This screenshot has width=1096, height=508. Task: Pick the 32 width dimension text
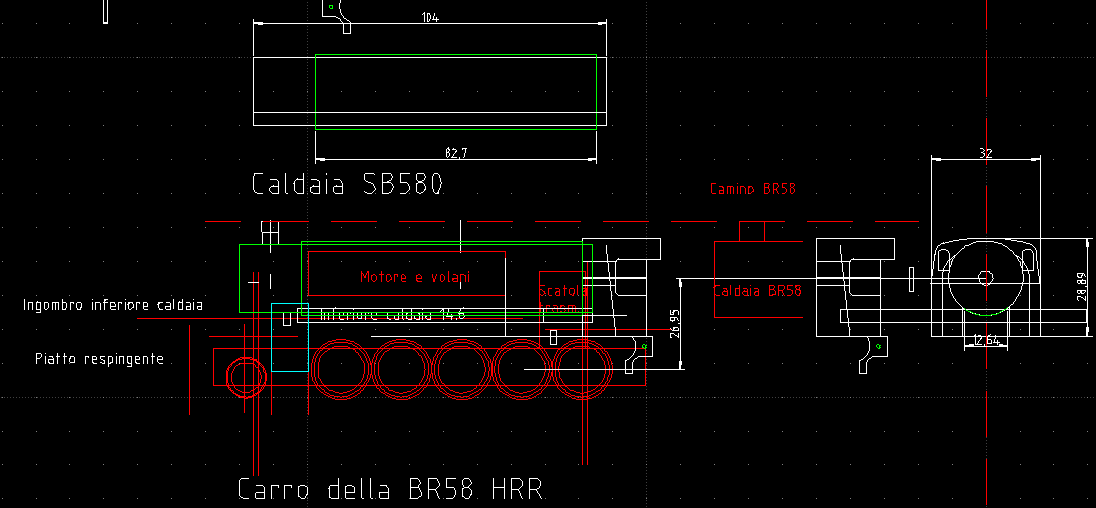click(986, 153)
